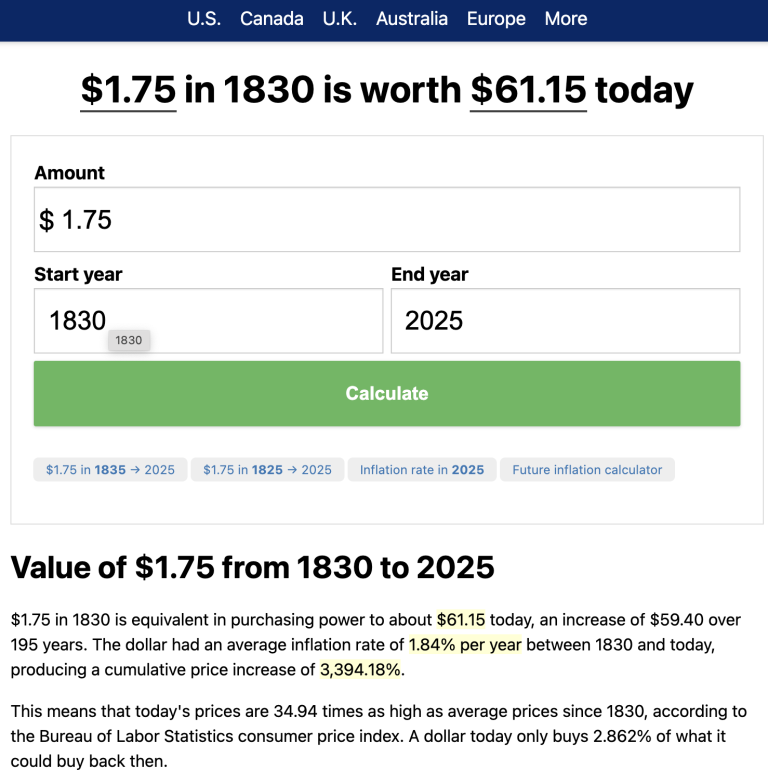
Task: Expand the More menu
Action: coord(566,19)
